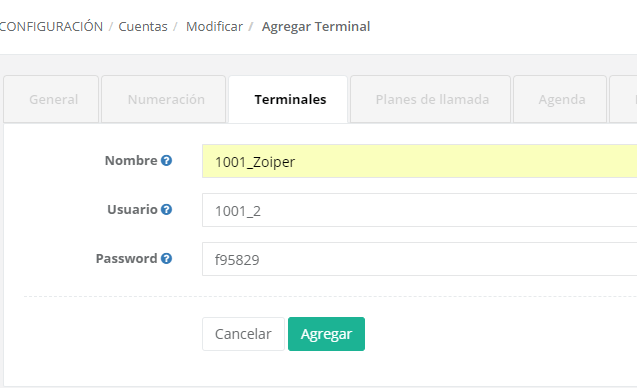637x388 pixels.
Task: Click the Usuario field label
Action: coord(132,209)
